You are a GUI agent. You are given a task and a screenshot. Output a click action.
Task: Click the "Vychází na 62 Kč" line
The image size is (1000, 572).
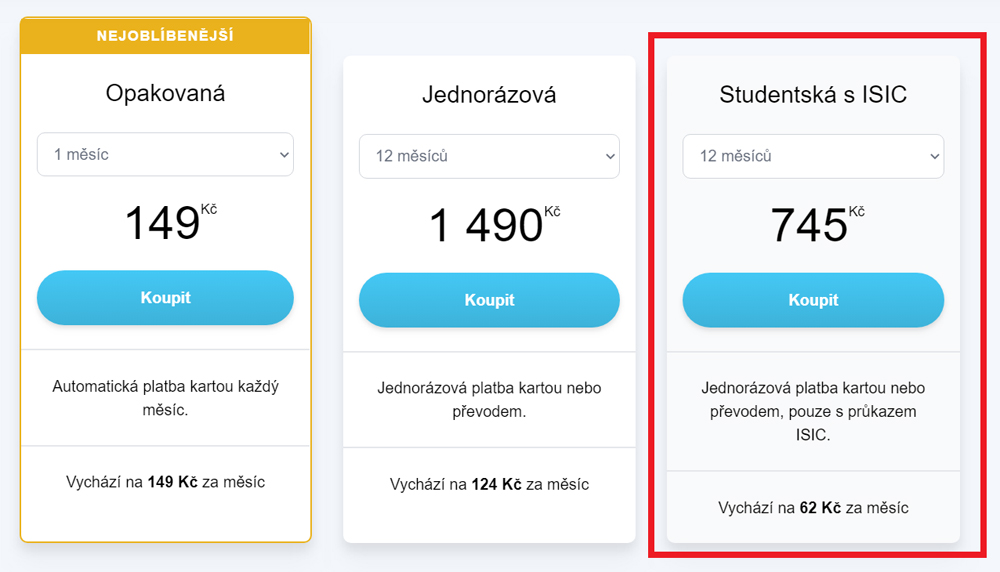pyautogui.click(x=813, y=508)
